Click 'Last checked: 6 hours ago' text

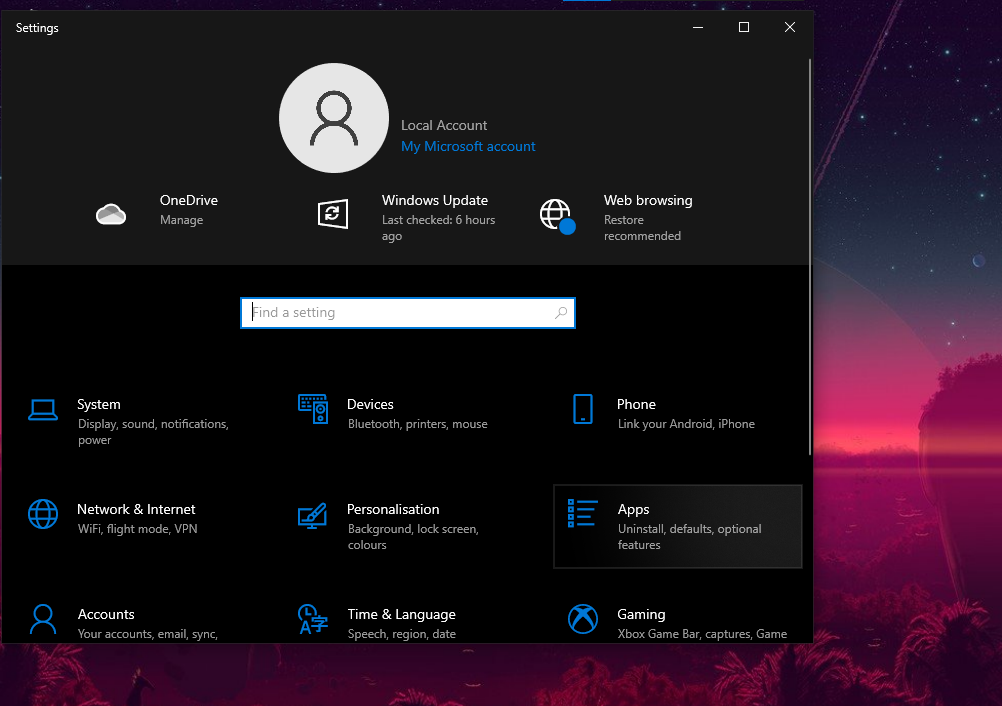click(x=438, y=227)
